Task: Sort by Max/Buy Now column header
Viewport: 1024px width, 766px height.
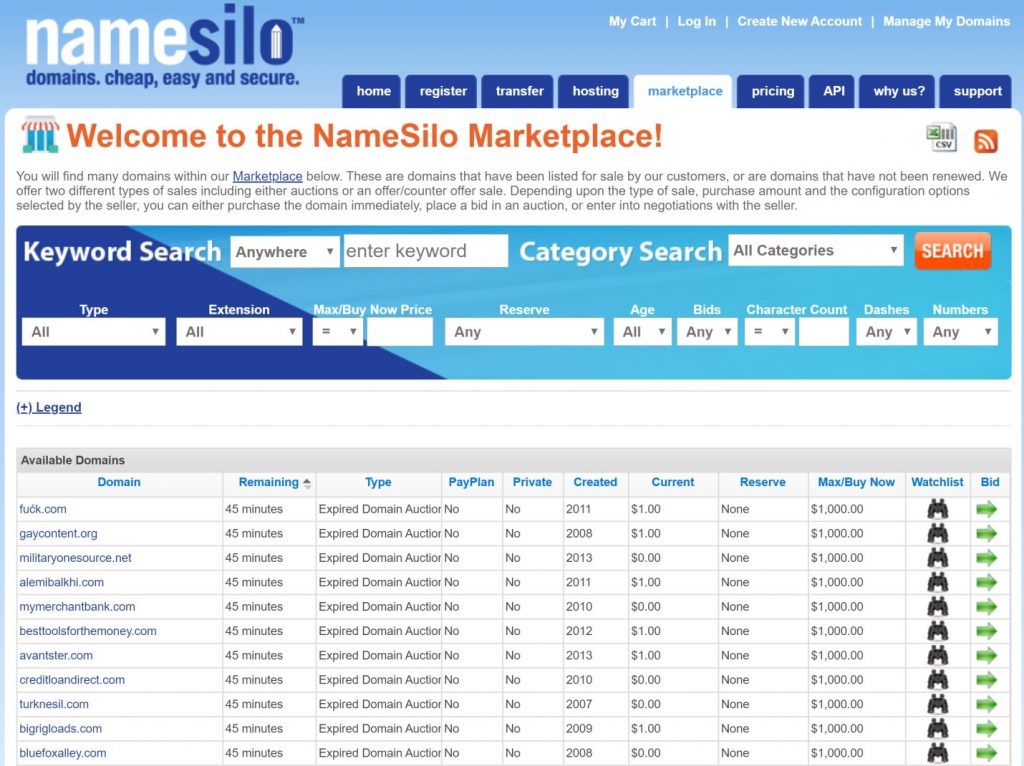Action: pos(856,483)
